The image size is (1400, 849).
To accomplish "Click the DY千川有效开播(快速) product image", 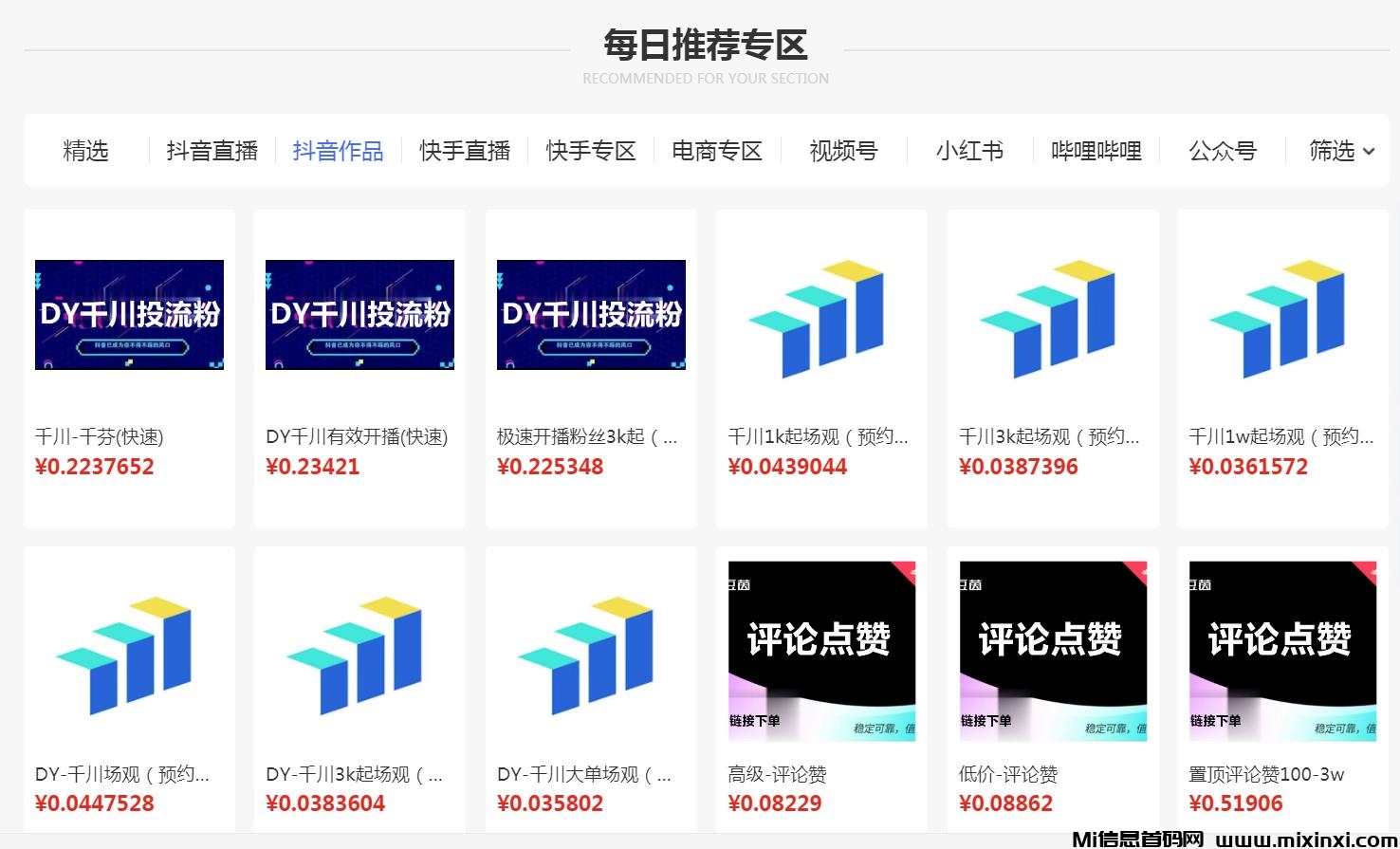I will (359, 314).
